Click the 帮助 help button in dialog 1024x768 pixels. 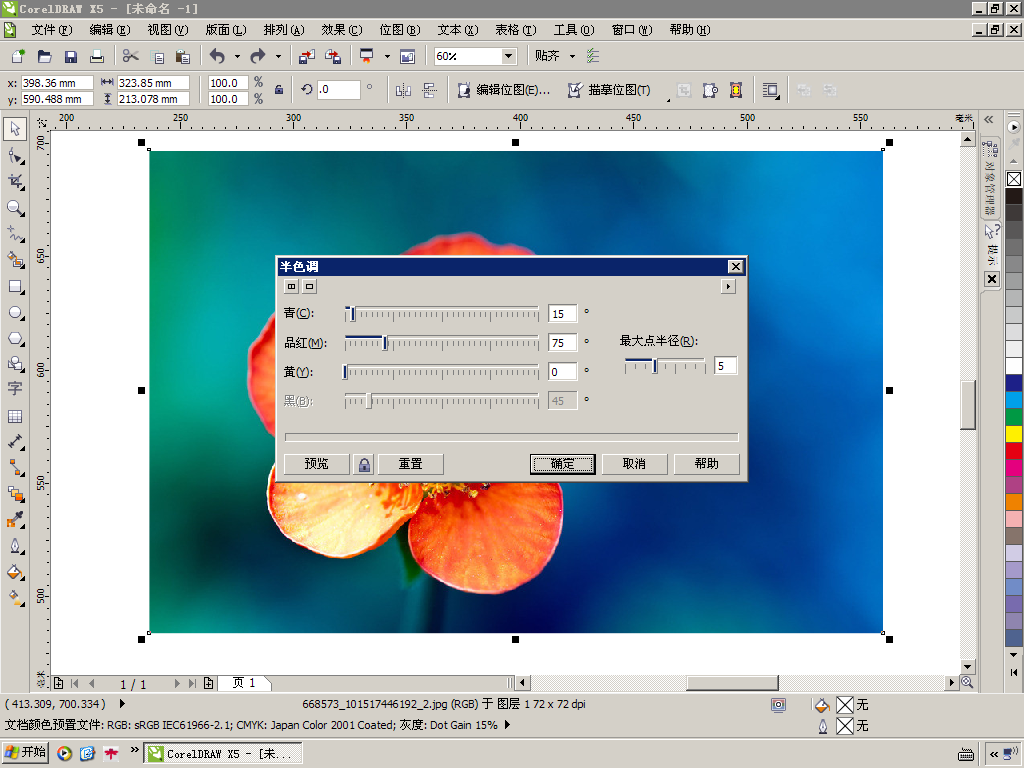[x=707, y=464]
